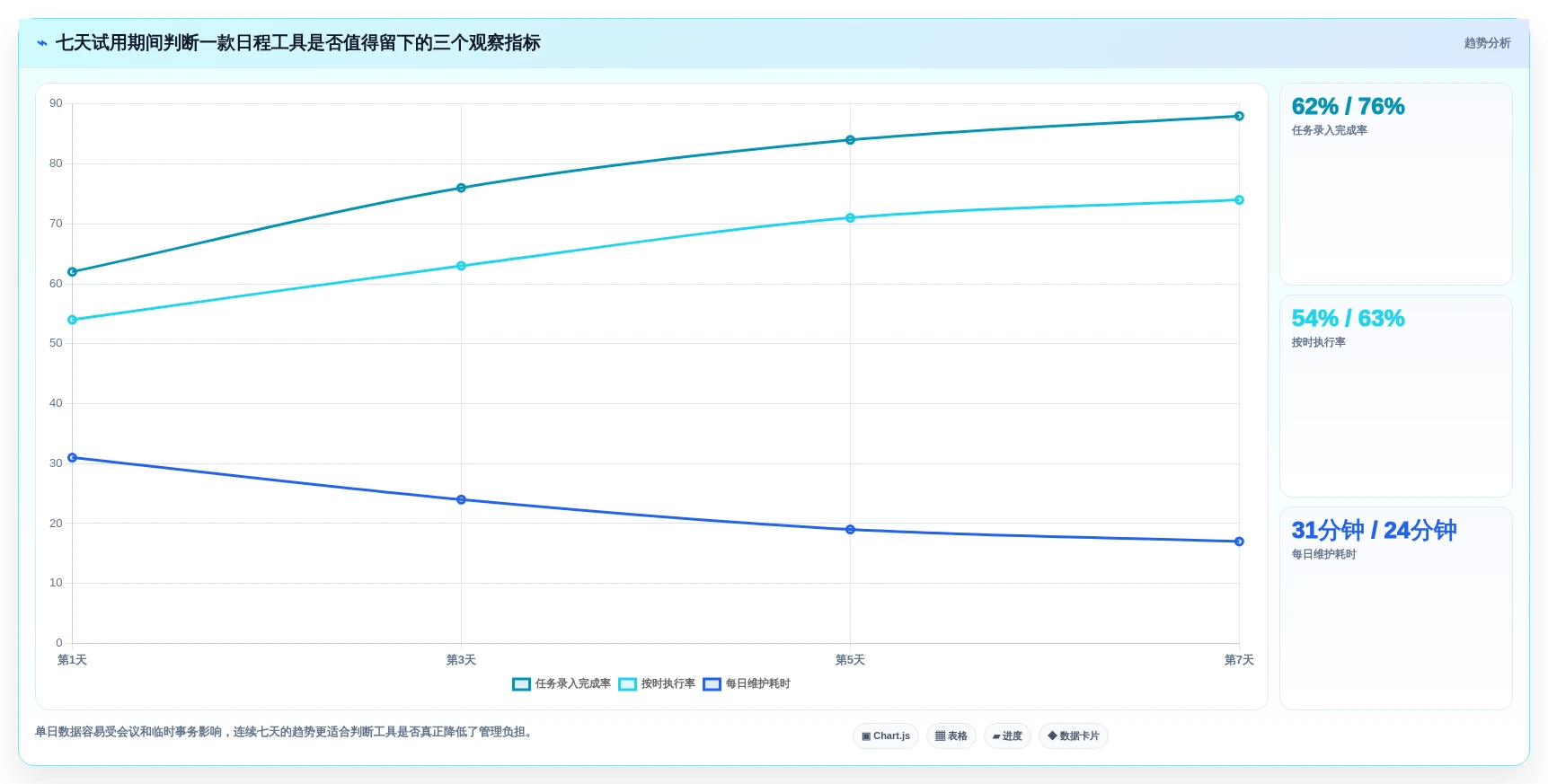Click the 第3天 x-axis label
This screenshot has height=784, width=1548.
pyautogui.click(x=461, y=660)
